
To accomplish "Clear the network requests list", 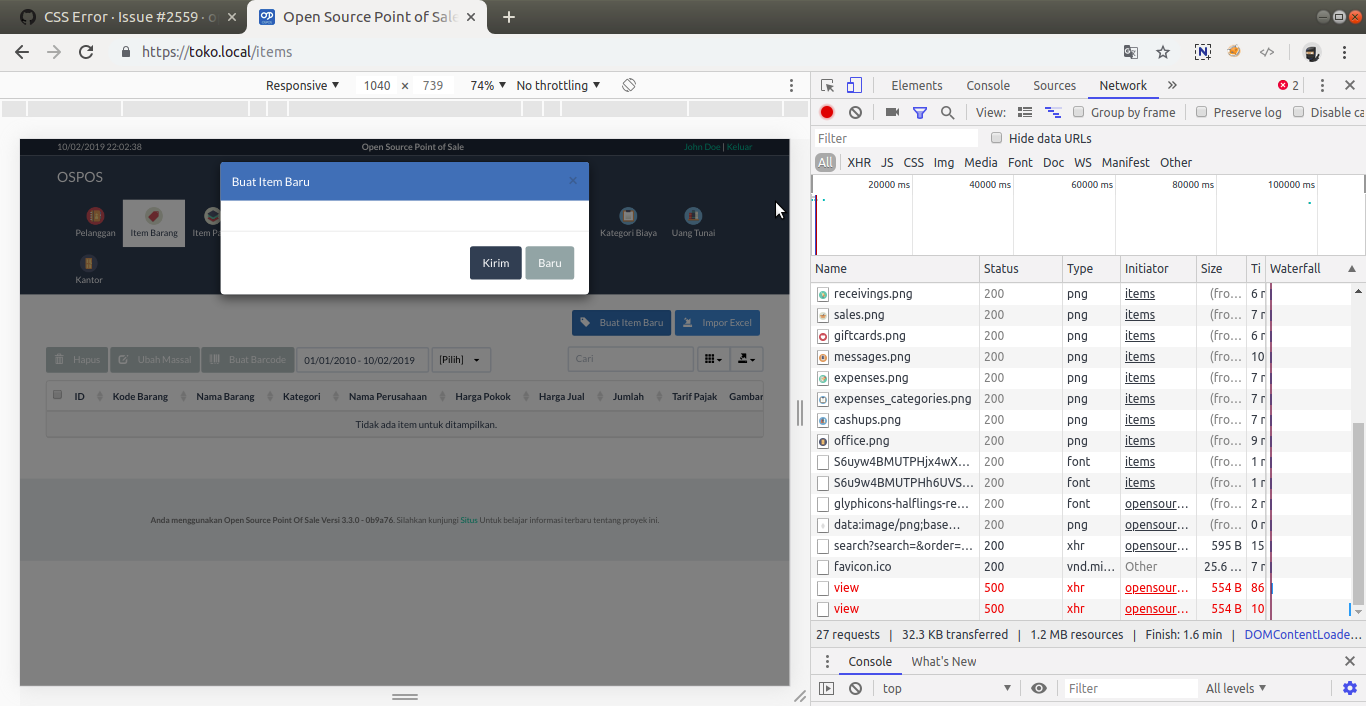I will click(x=855, y=112).
